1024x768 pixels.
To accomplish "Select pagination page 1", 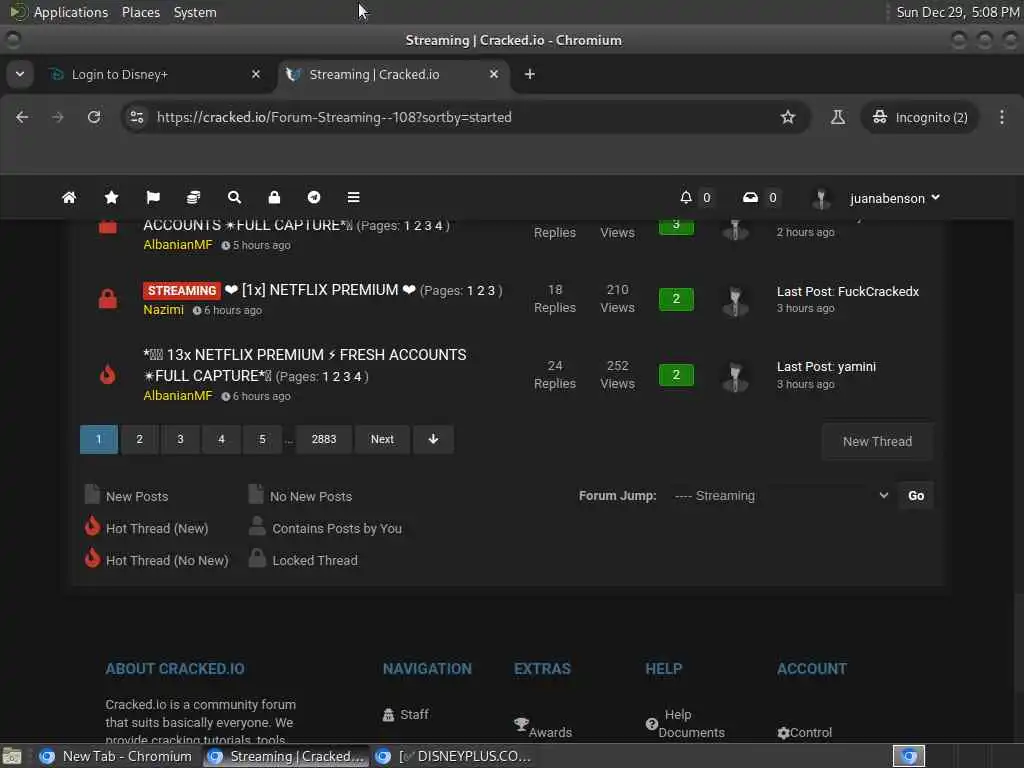I will (x=99, y=439).
